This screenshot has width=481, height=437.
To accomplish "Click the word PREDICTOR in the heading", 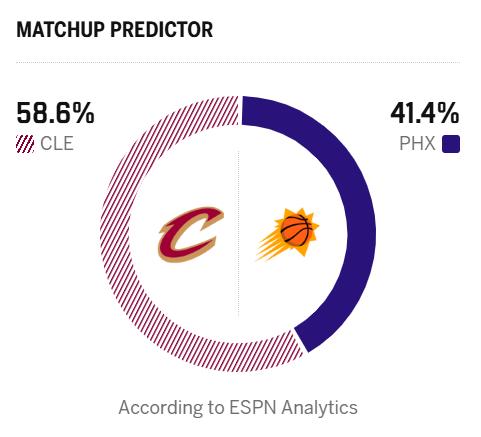I will (162, 30).
